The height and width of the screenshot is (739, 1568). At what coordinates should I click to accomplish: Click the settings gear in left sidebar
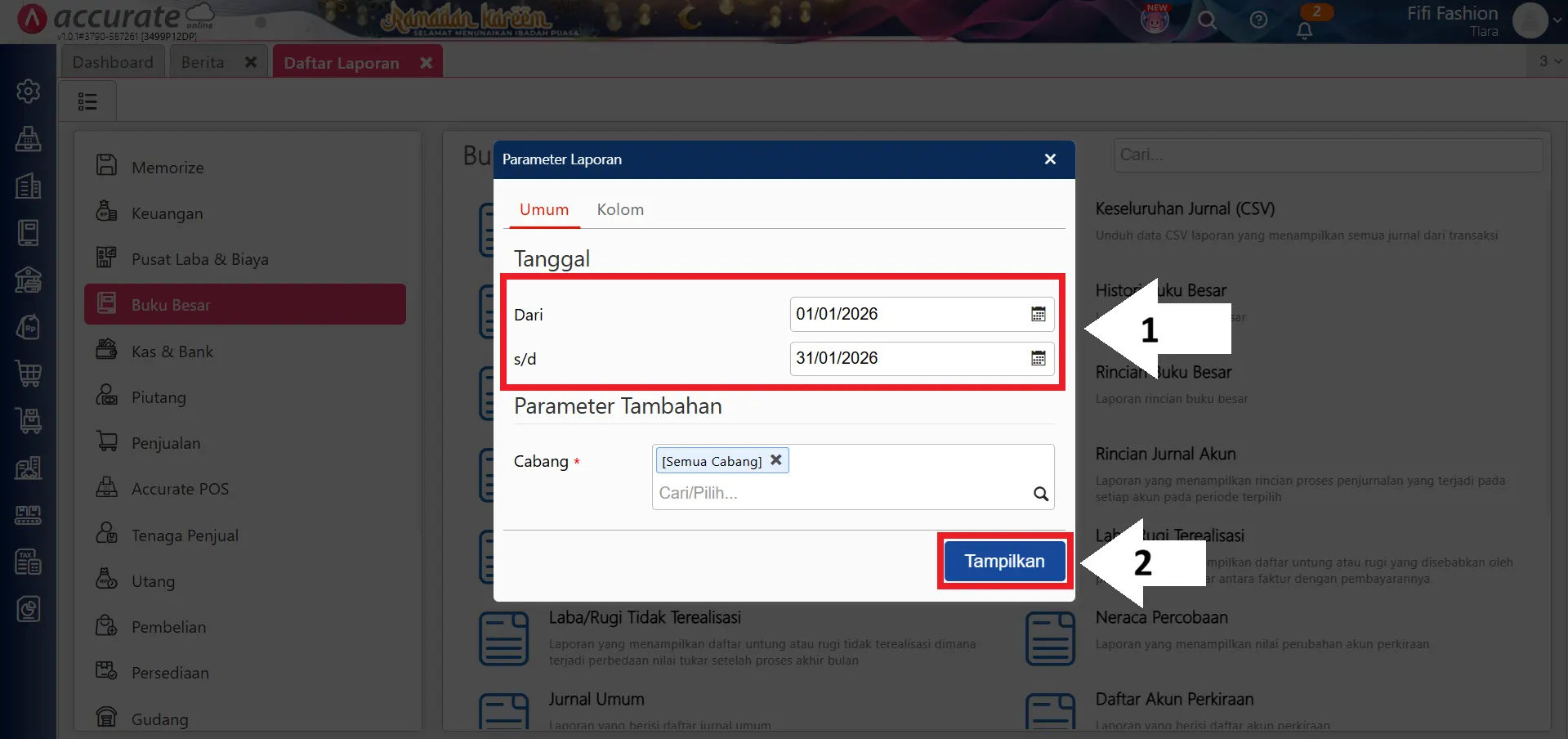click(29, 91)
